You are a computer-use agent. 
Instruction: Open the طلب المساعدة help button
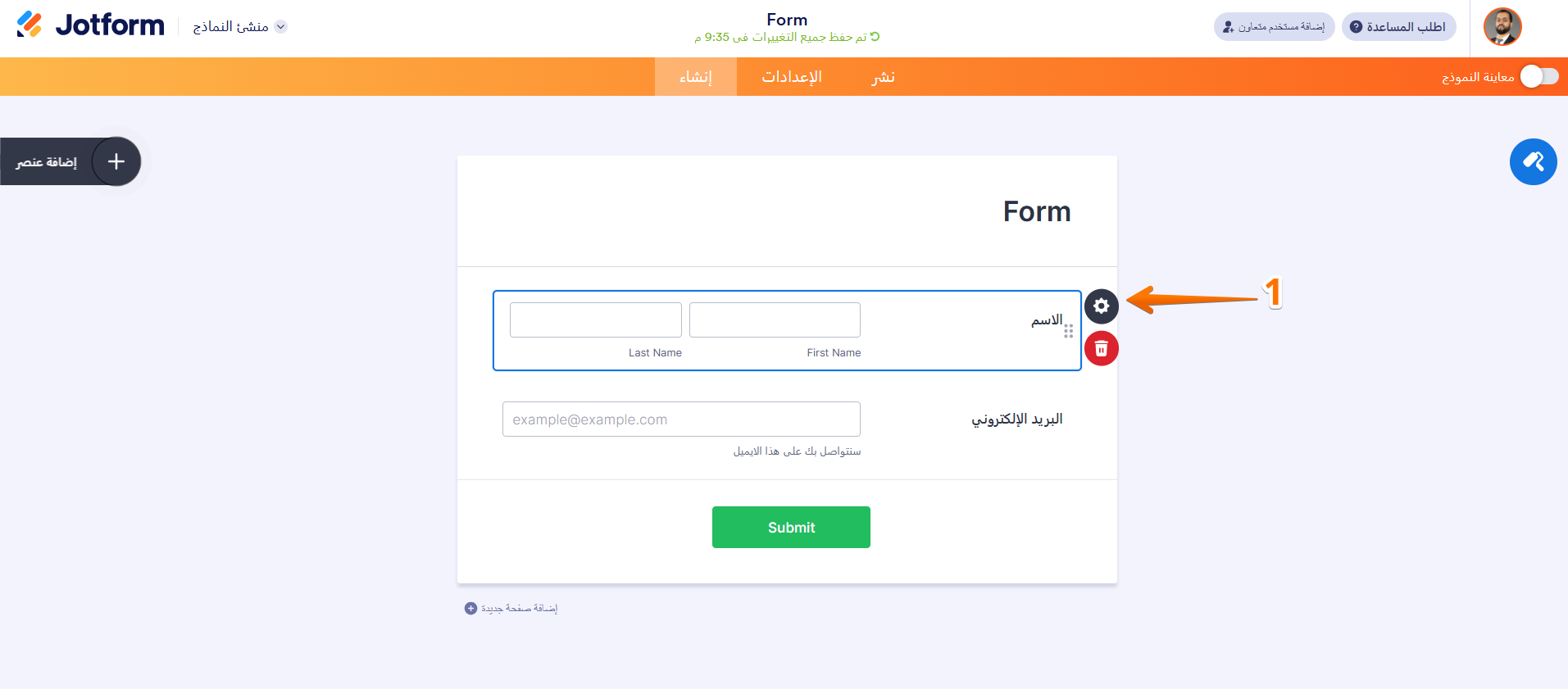(1398, 27)
